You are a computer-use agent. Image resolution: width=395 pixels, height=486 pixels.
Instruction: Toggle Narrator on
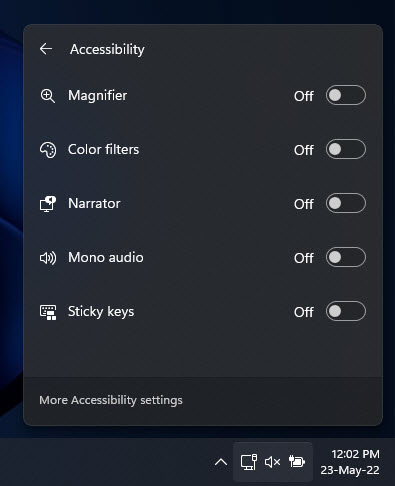[346, 203]
